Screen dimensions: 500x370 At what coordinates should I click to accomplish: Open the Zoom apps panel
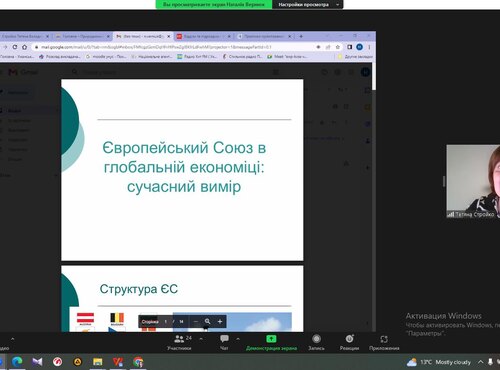[384, 342]
